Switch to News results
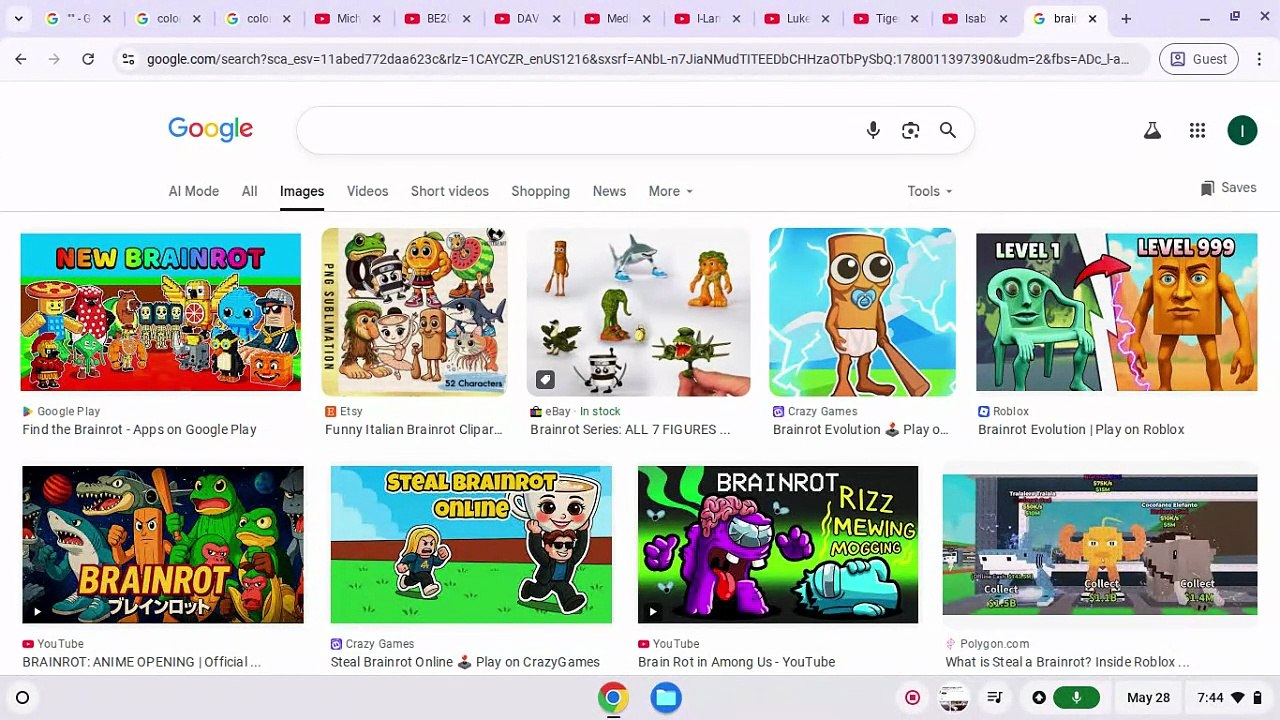This screenshot has width=1280, height=720. (x=609, y=191)
